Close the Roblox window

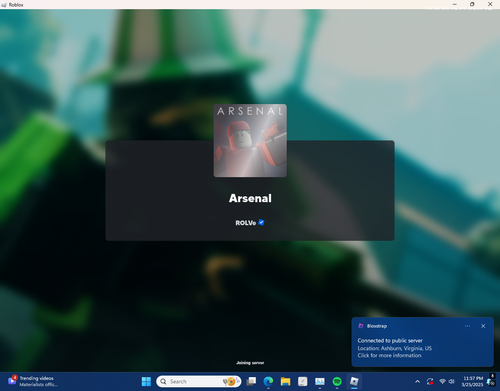coord(490,4)
